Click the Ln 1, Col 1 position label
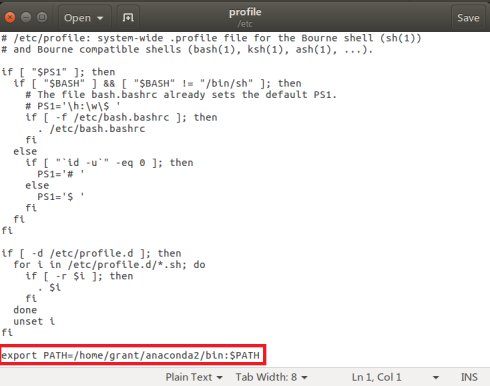This screenshot has height=386, width=490. (376, 377)
